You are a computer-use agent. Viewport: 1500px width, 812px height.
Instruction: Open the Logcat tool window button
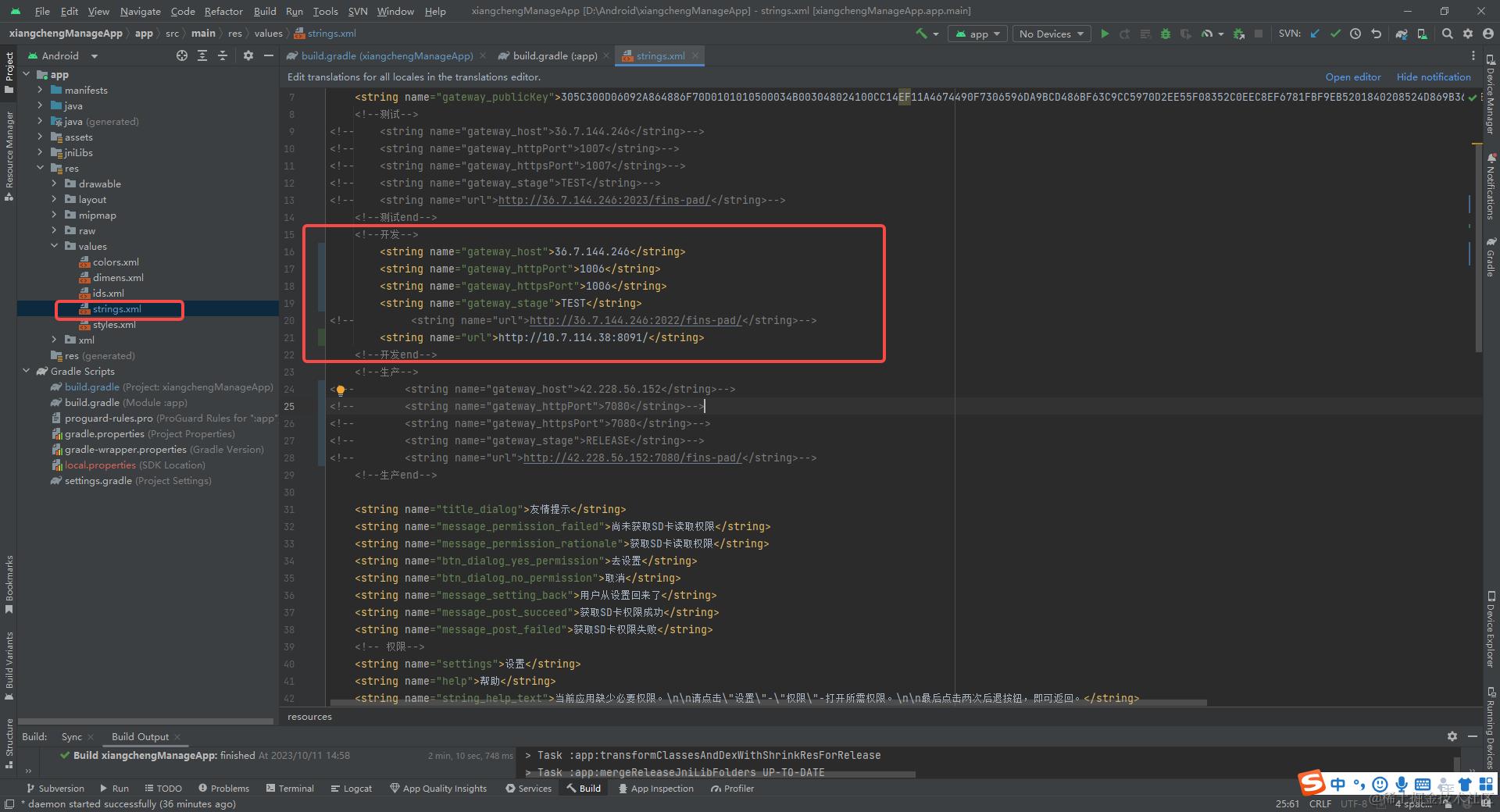(x=351, y=788)
